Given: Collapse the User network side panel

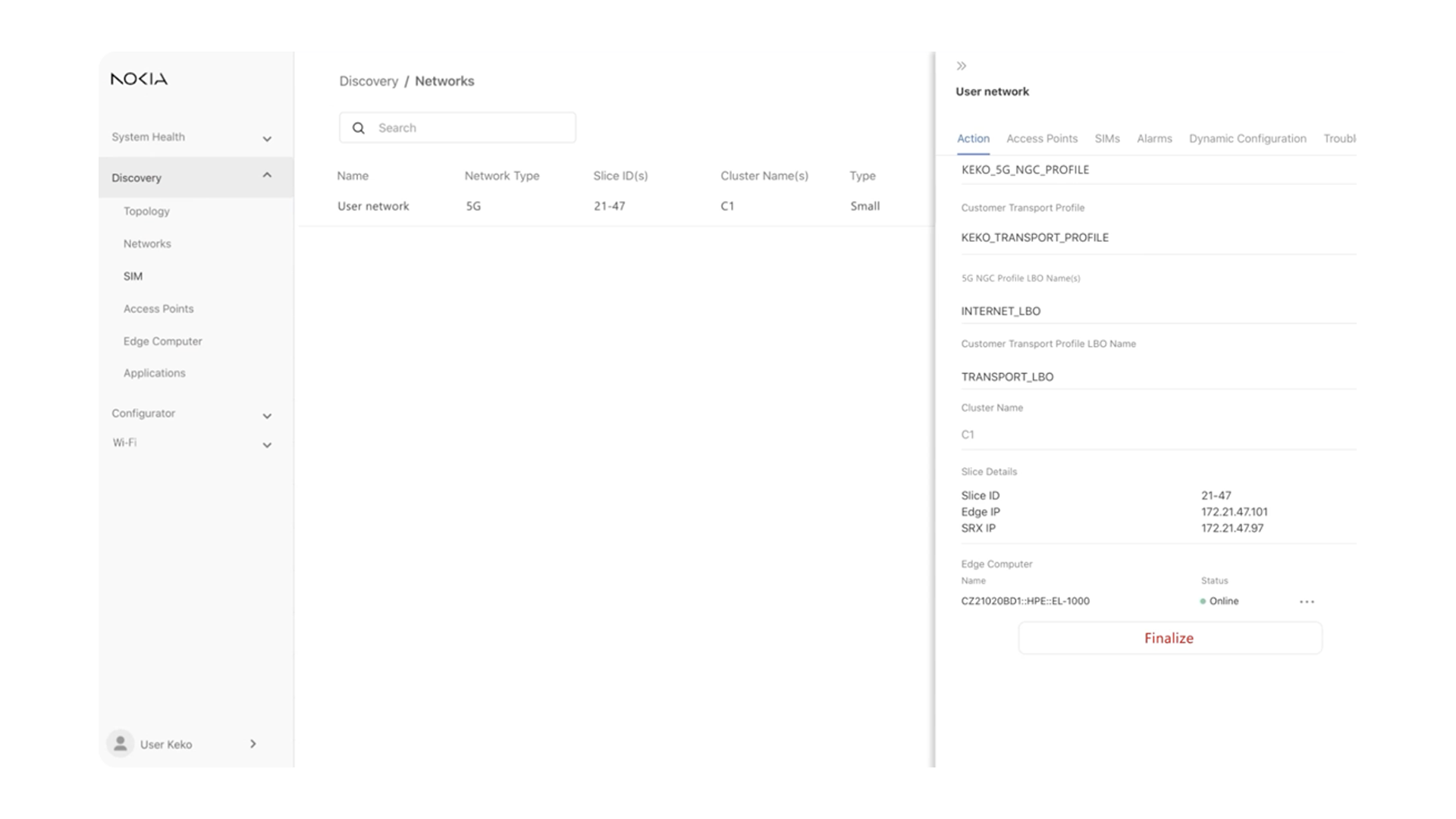Looking at the screenshot, I should click(962, 66).
